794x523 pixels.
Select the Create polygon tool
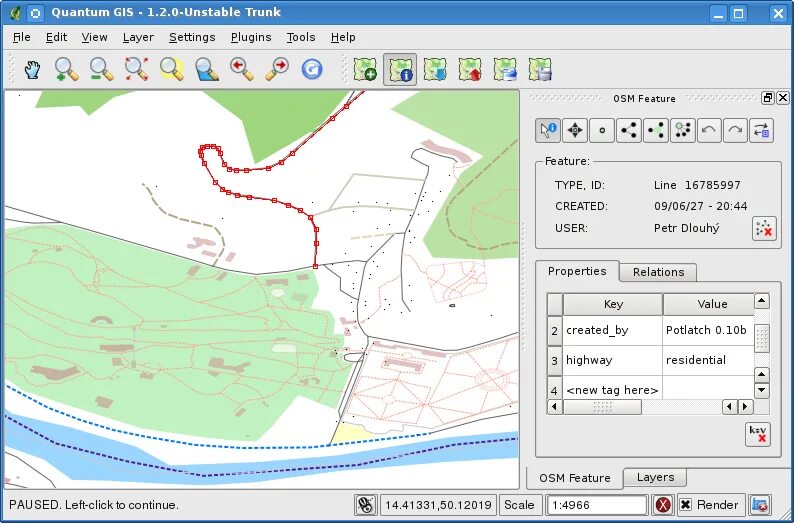click(656, 130)
